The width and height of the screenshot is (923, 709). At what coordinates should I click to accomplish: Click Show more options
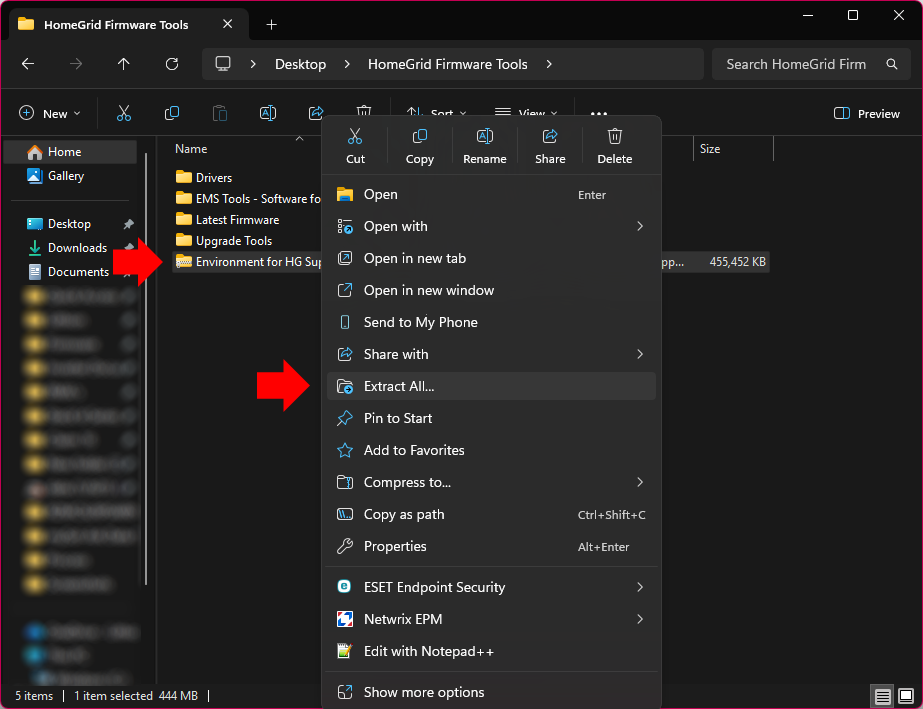point(491,692)
